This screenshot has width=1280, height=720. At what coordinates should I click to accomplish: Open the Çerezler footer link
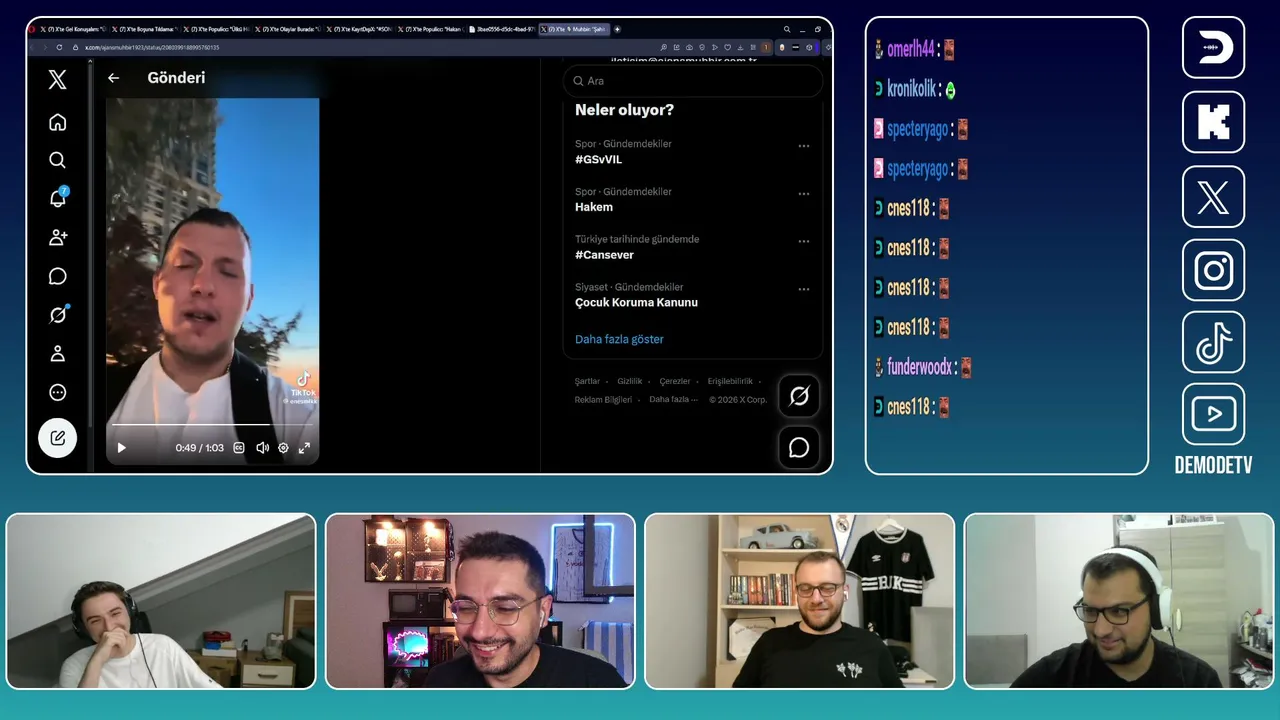(675, 381)
